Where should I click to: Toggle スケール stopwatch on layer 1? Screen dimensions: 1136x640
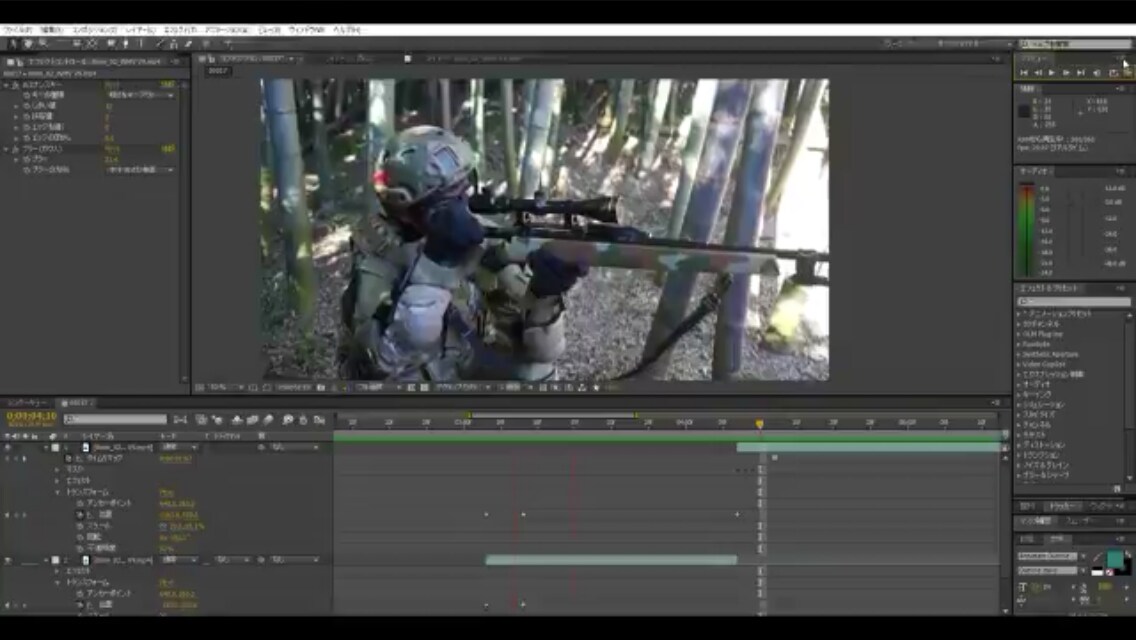click(80, 526)
